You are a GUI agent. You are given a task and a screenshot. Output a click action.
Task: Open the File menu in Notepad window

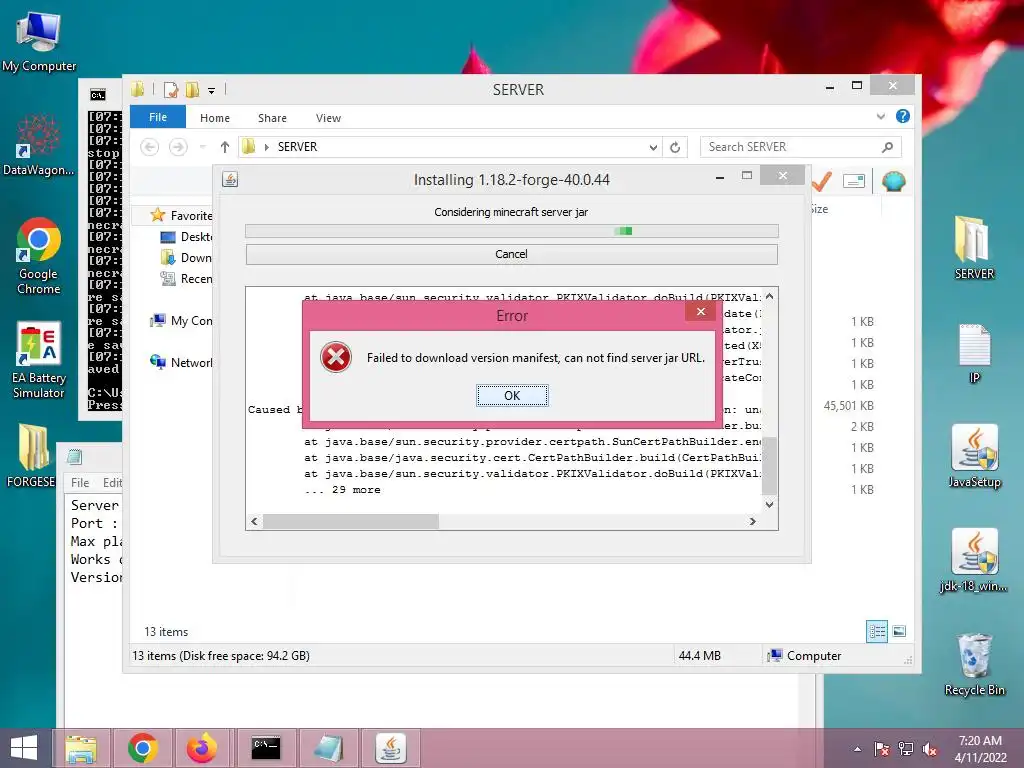point(80,483)
